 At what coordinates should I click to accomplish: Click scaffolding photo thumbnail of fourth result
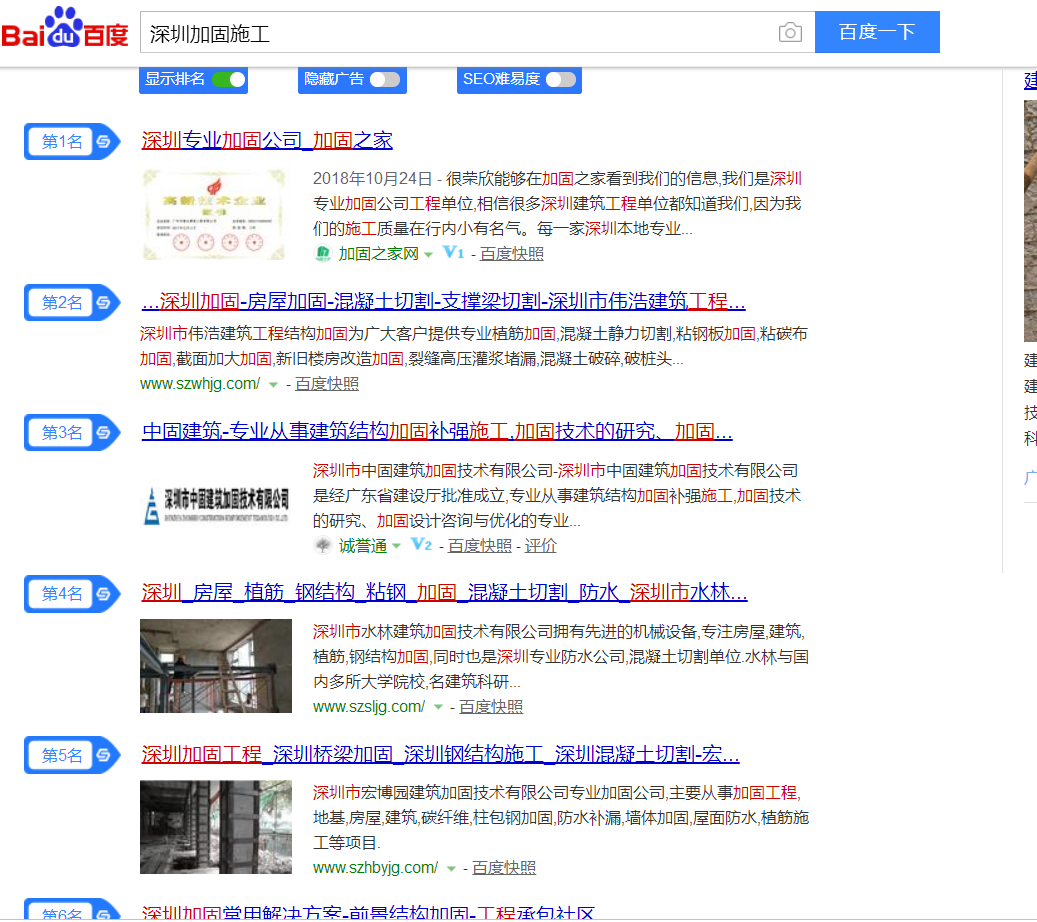(216, 666)
